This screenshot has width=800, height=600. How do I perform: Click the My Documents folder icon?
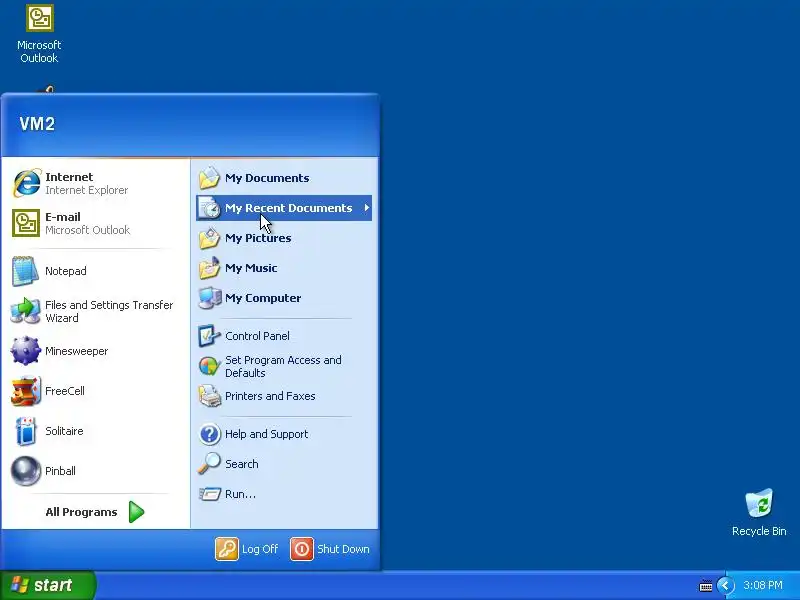pyautogui.click(x=209, y=178)
